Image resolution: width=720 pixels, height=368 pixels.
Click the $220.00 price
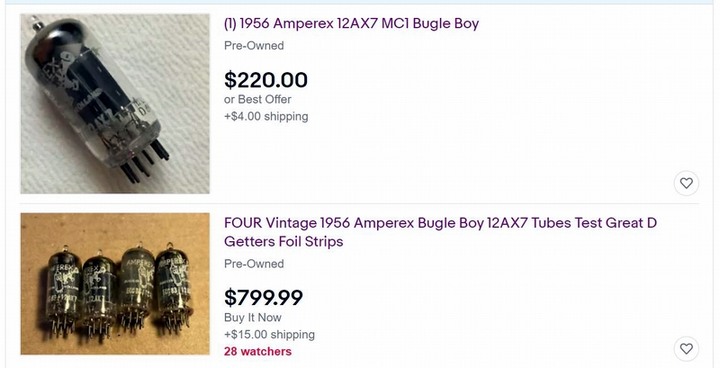point(266,80)
